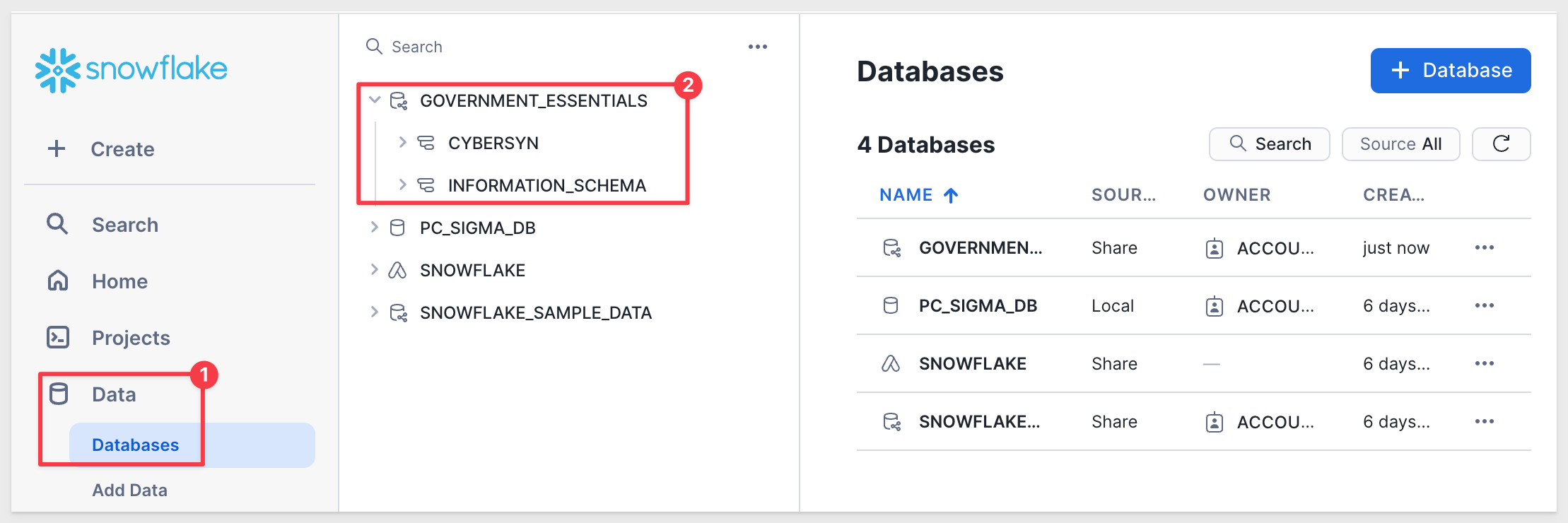Click the GOVERNMENT_ESSENTIALS shared database icon in tree

pos(399,101)
